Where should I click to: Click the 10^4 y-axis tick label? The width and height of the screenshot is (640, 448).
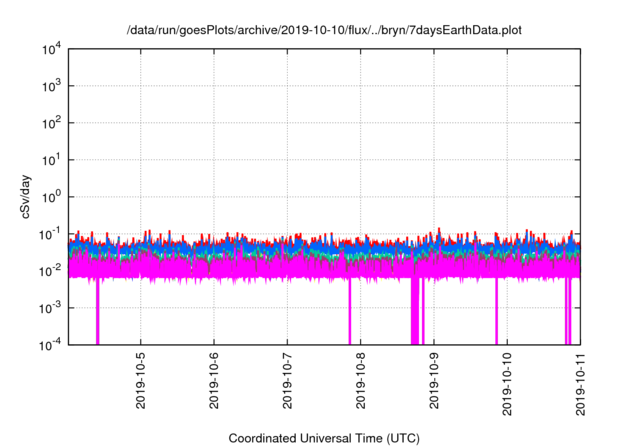[51, 49]
